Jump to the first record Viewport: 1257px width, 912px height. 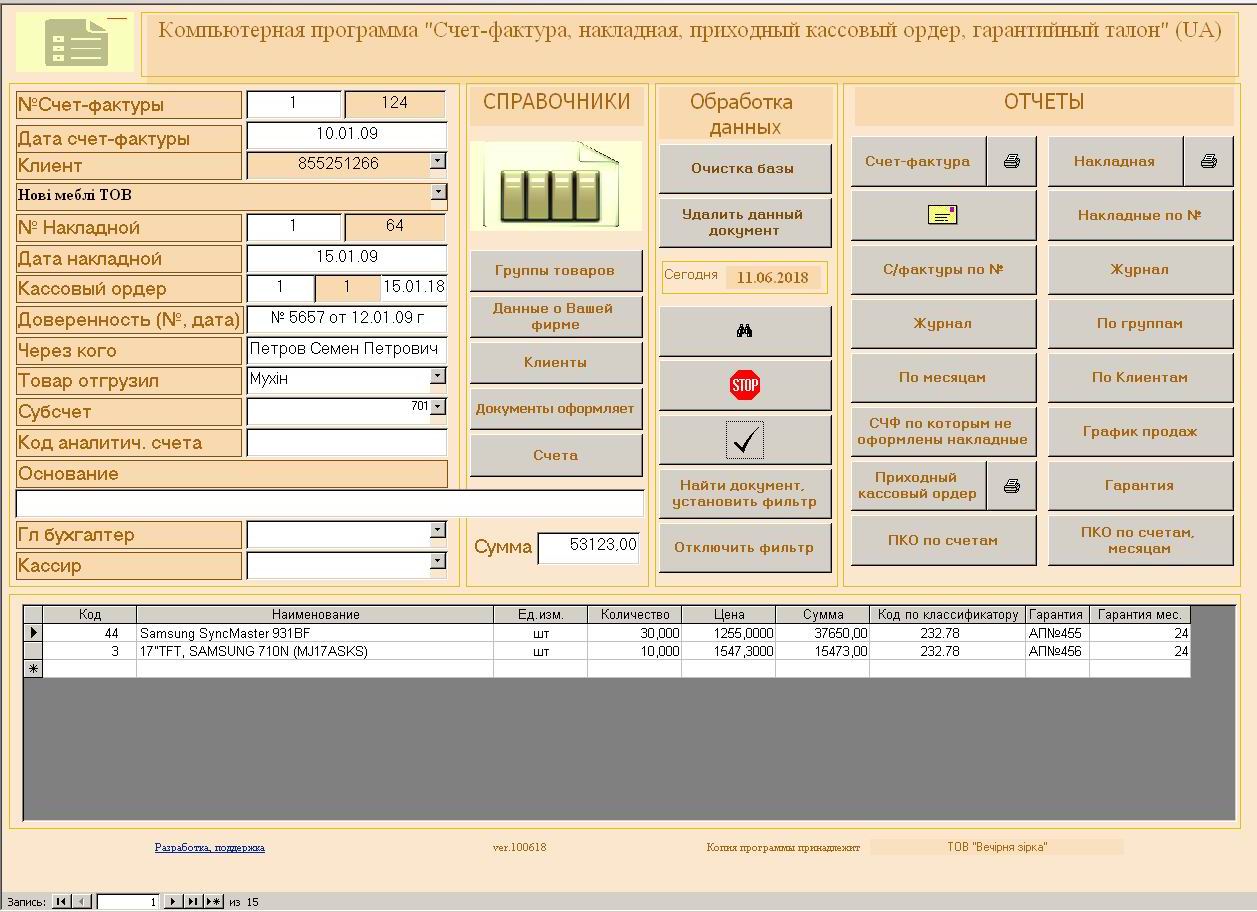tap(60, 902)
